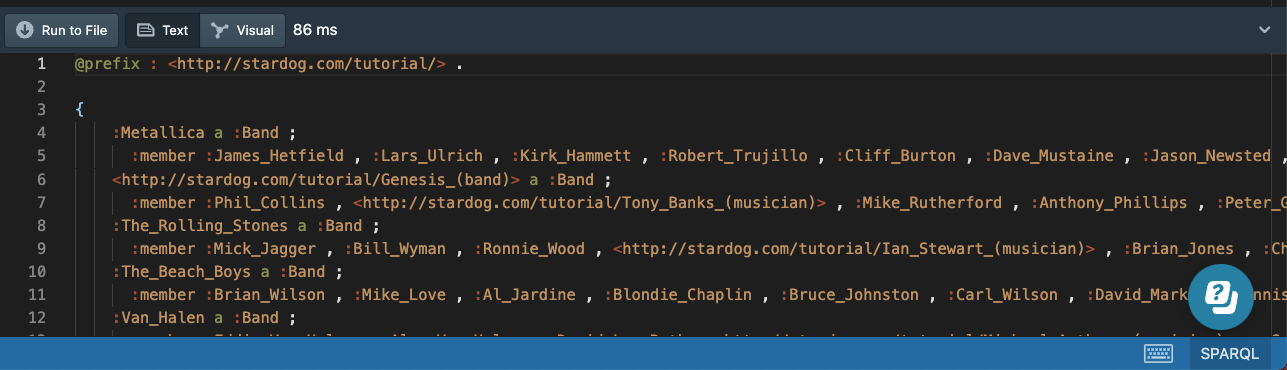
Task: Click line number 1 in gutter
Action: pyautogui.click(x=41, y=64)
